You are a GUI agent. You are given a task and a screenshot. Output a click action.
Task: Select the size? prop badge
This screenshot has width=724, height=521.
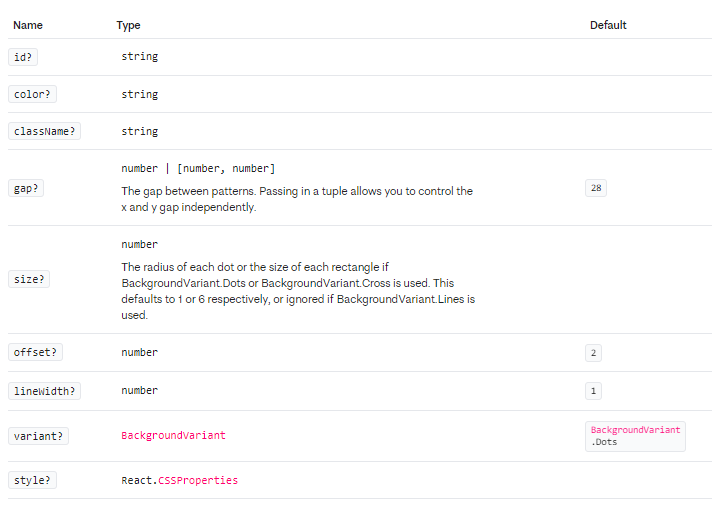[29, 279]
